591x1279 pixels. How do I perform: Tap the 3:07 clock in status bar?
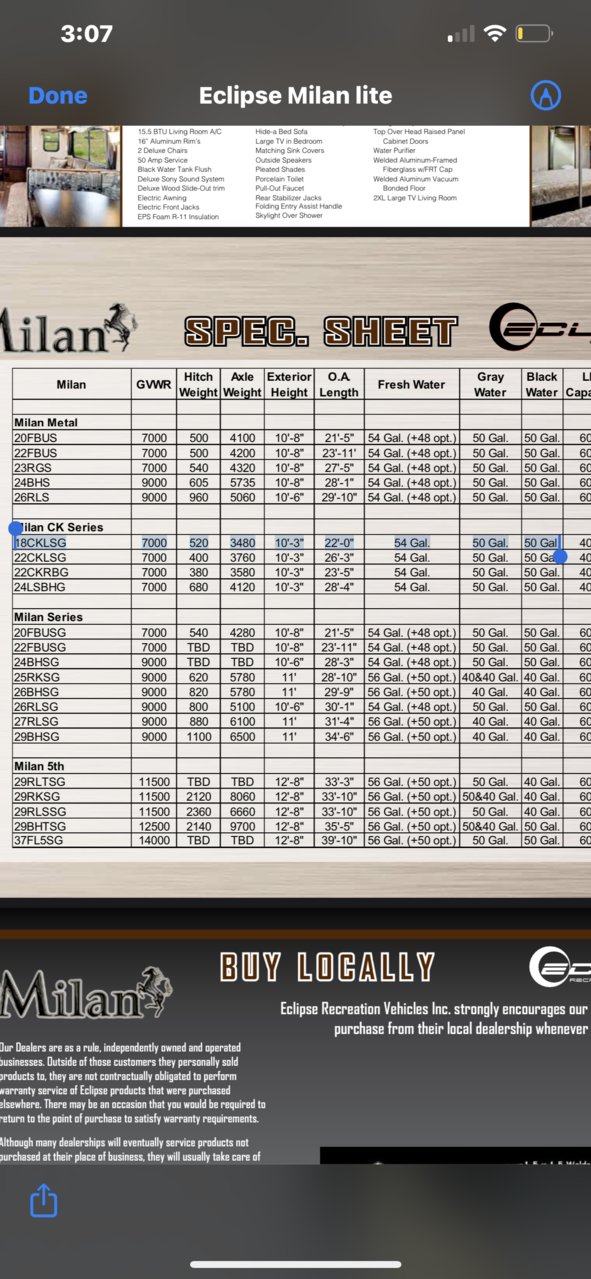coord(86,34)
